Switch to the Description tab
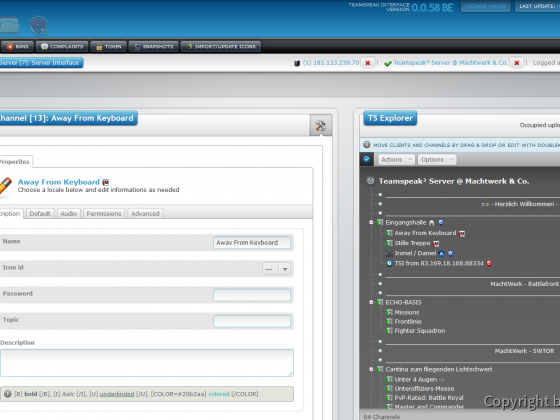 pyautogui.click(x=11, y=214)
